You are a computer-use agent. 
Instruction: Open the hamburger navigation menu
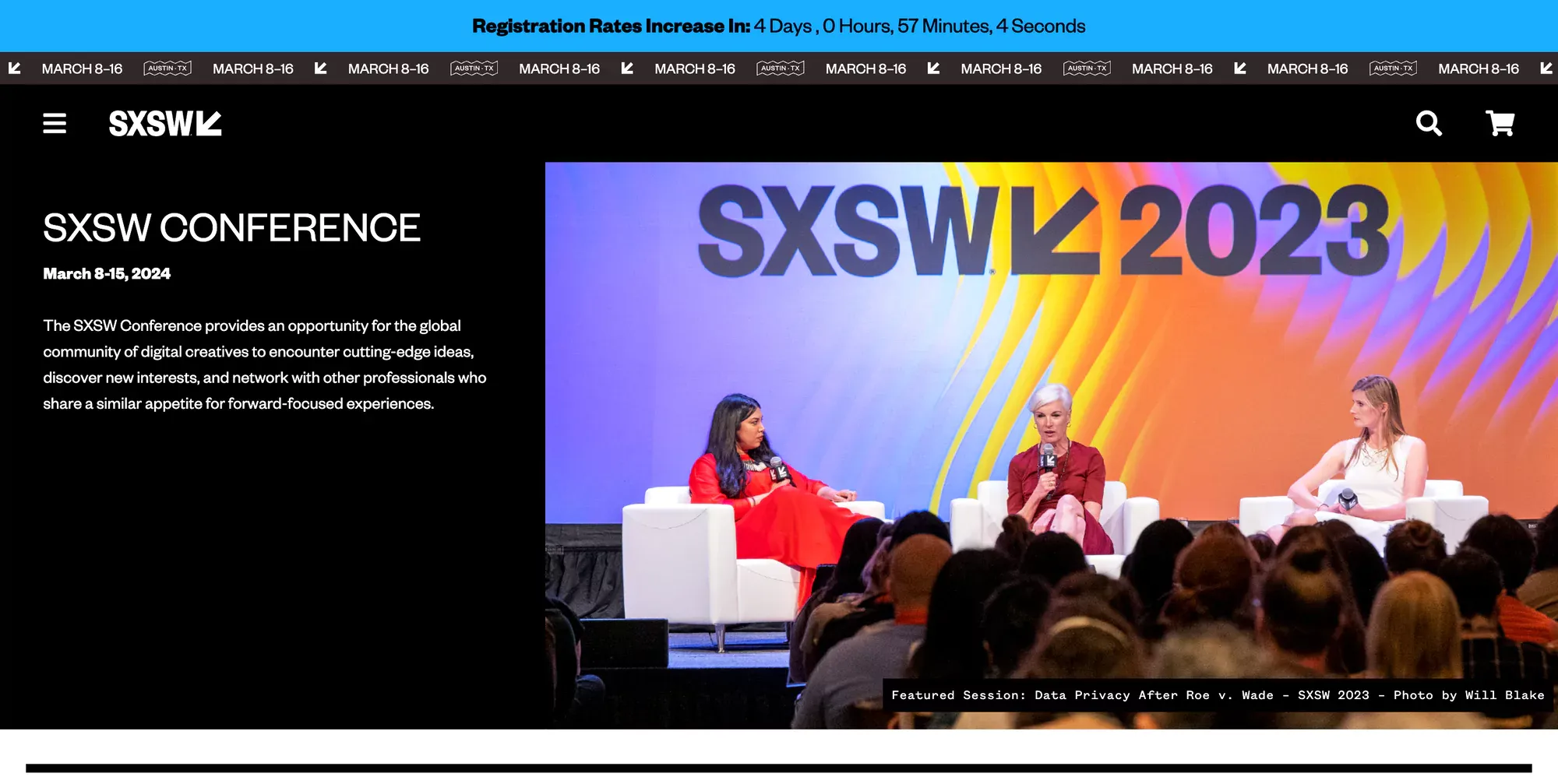[55, 123]
